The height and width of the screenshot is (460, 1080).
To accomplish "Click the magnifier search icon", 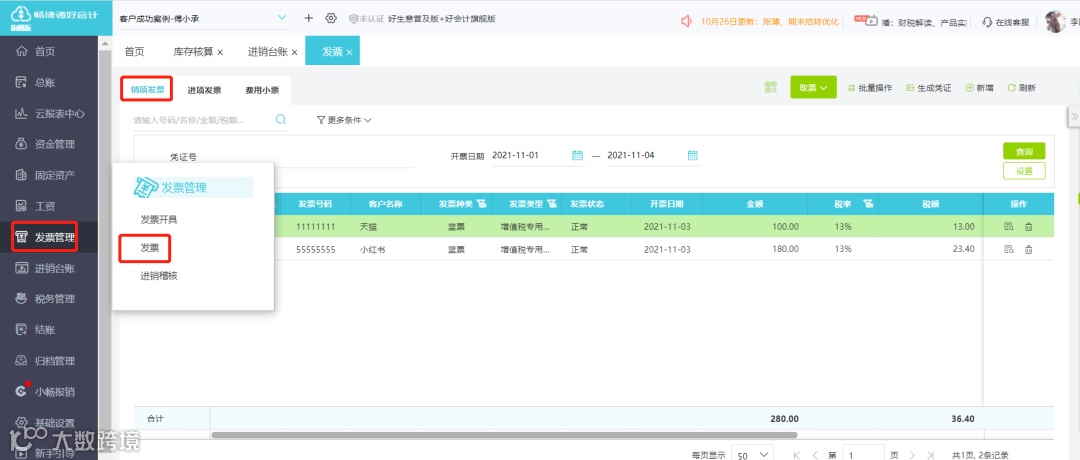I will pos(281,120).
